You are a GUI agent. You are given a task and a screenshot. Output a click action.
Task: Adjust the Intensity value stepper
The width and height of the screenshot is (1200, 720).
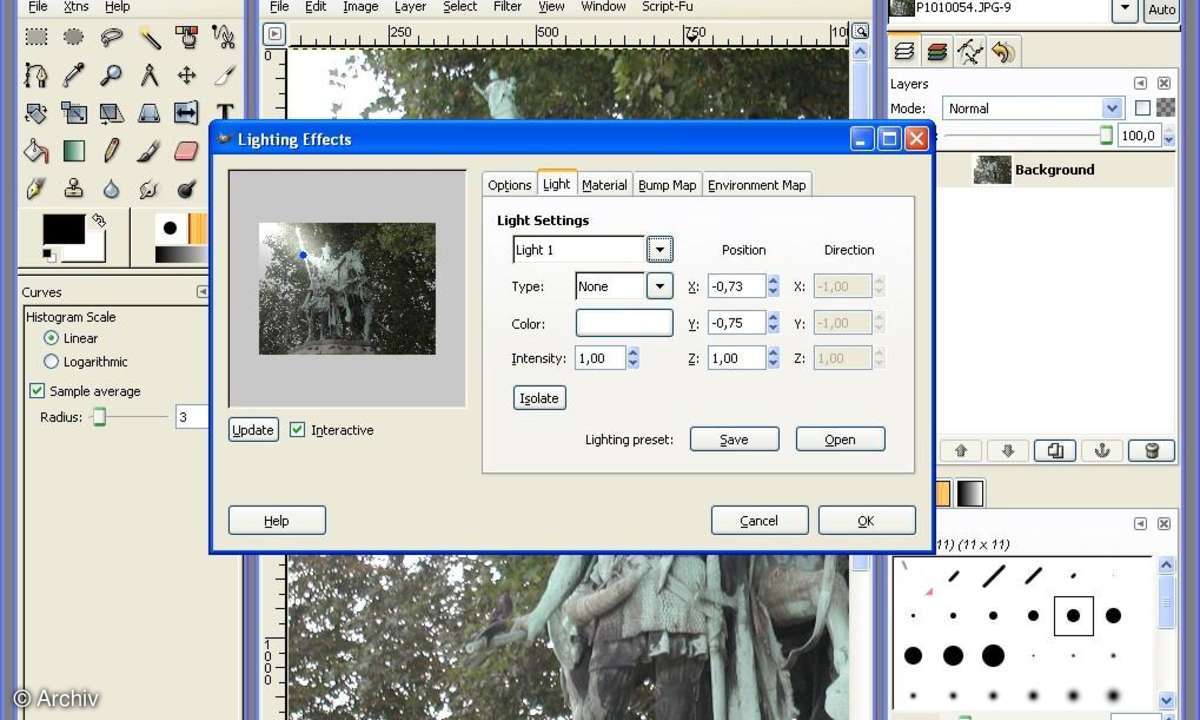(x=633, y=358)
